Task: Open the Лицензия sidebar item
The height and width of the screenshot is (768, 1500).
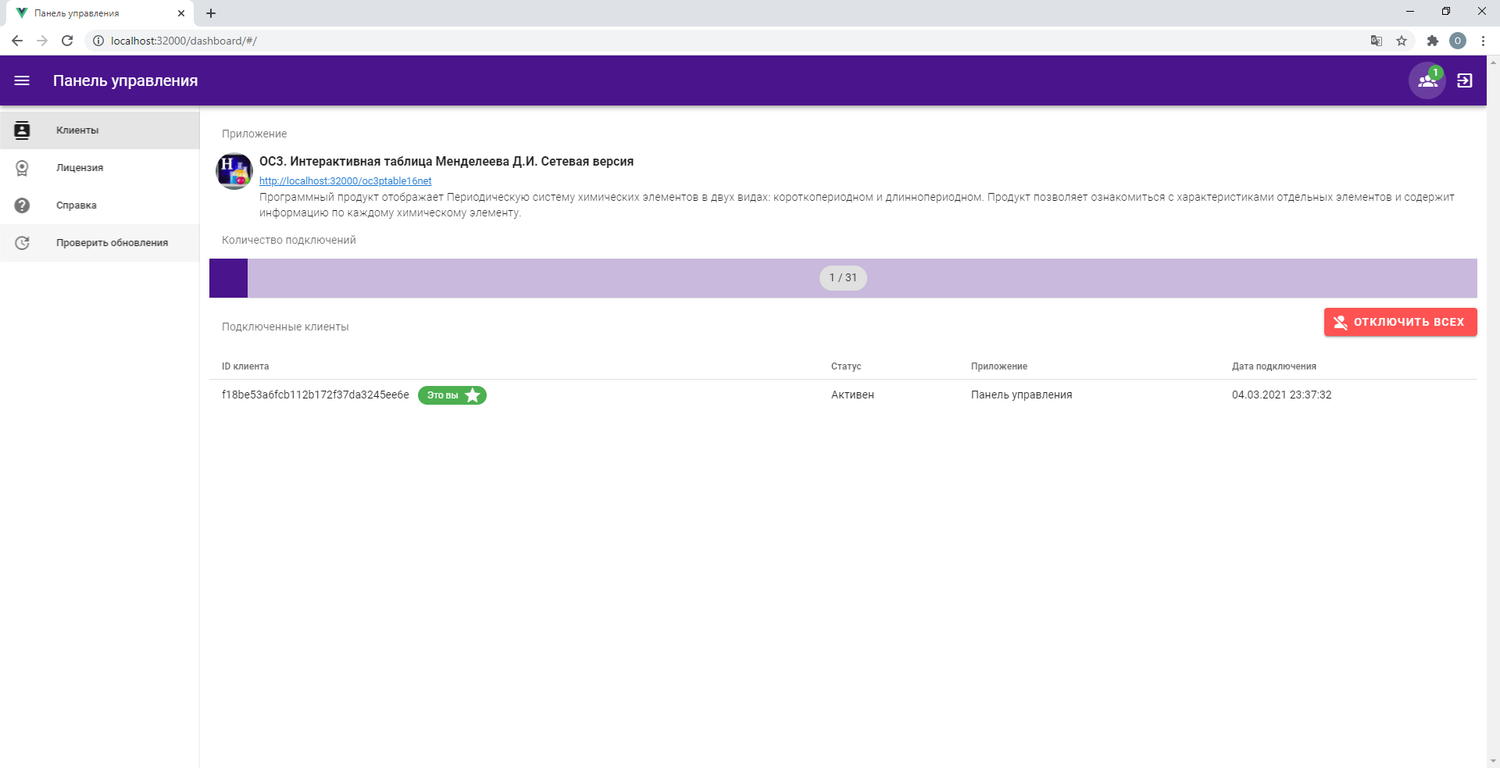Action: tap(80, 168)
